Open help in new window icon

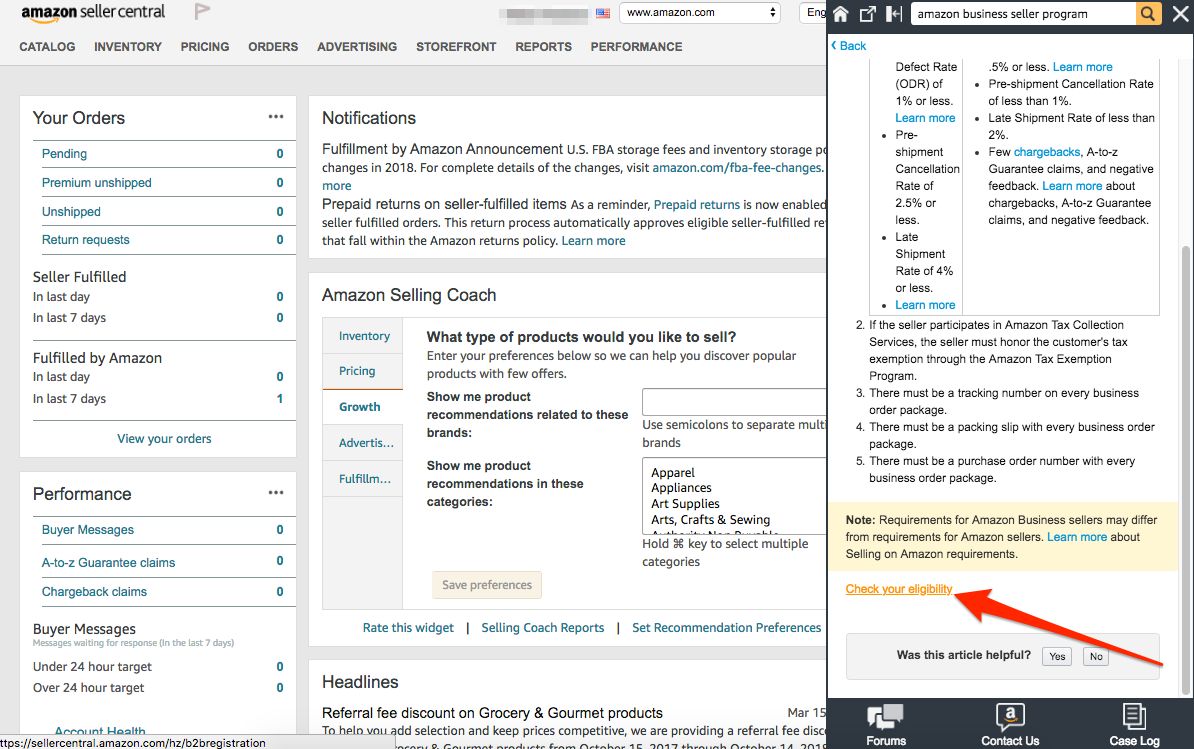point(868,14)
